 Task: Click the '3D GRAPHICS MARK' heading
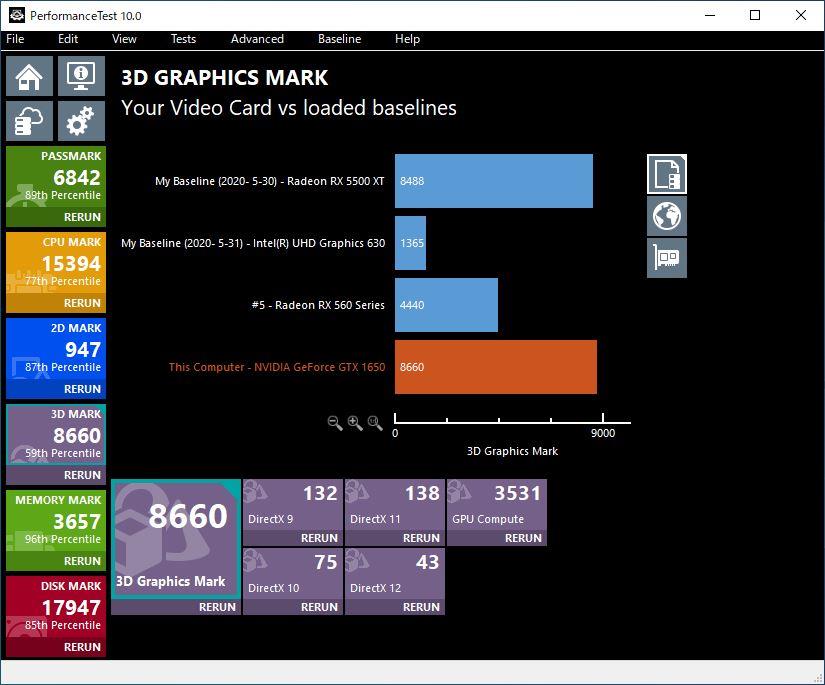[225, 78]
